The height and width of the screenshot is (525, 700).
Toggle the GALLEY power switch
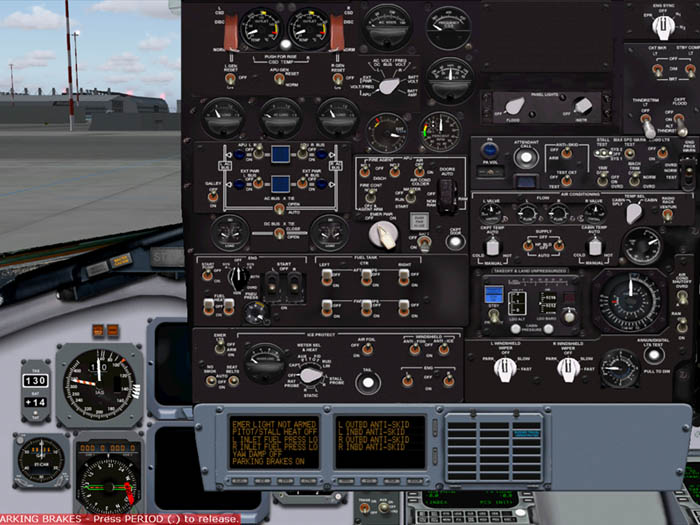coord(213,196)
